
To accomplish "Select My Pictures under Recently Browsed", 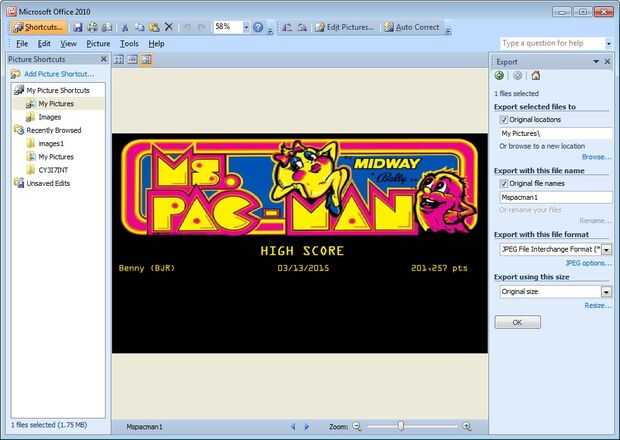I will pos(56,157).
